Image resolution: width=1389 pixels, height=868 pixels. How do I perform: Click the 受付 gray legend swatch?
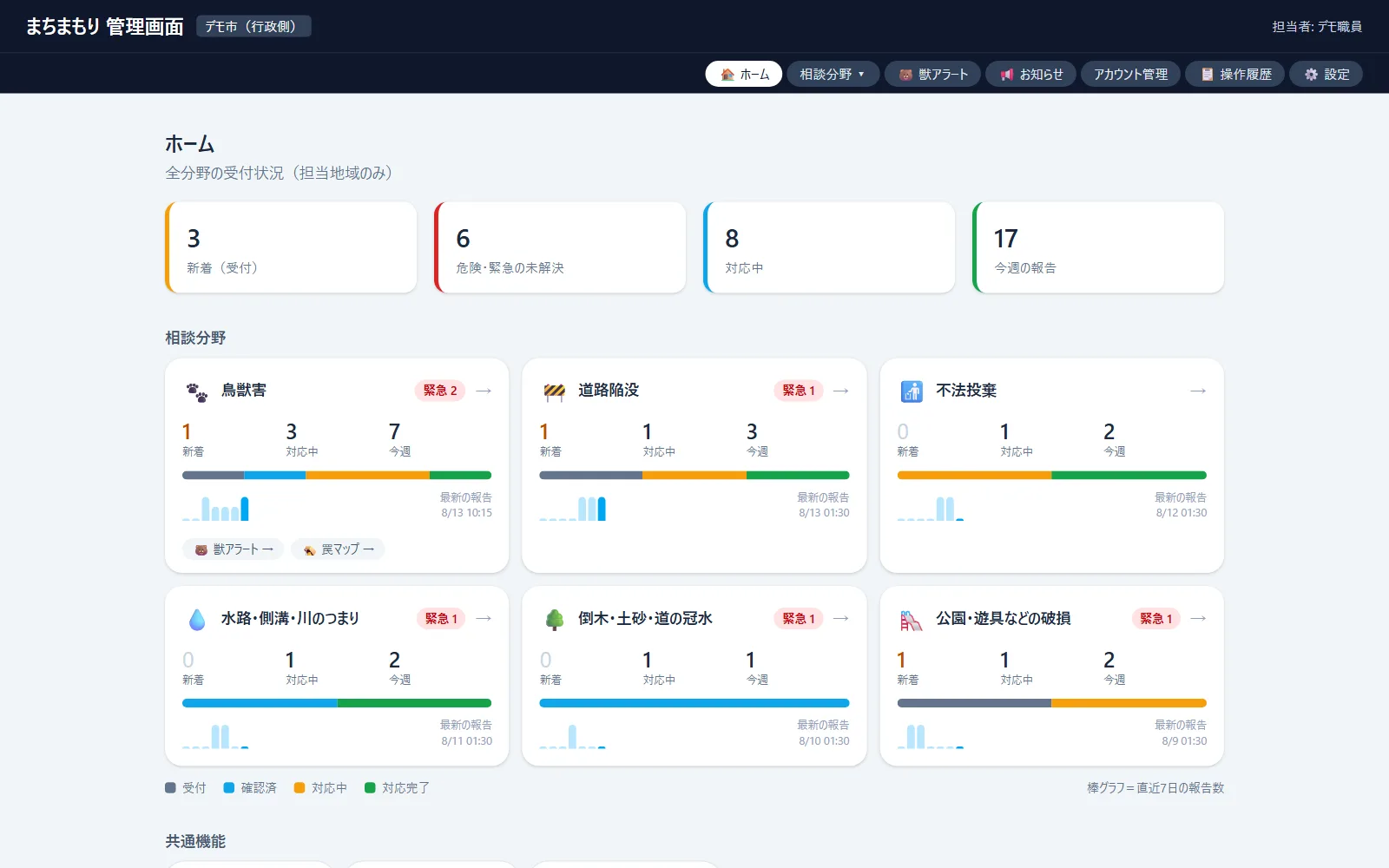(170, 788)
